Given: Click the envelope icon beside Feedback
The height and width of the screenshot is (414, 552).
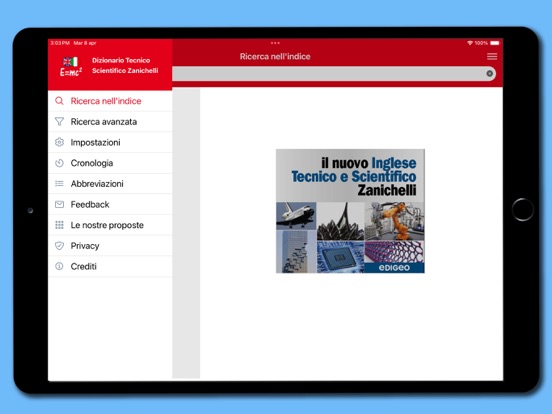Looking at the screenshot, I should coord(59,205).
